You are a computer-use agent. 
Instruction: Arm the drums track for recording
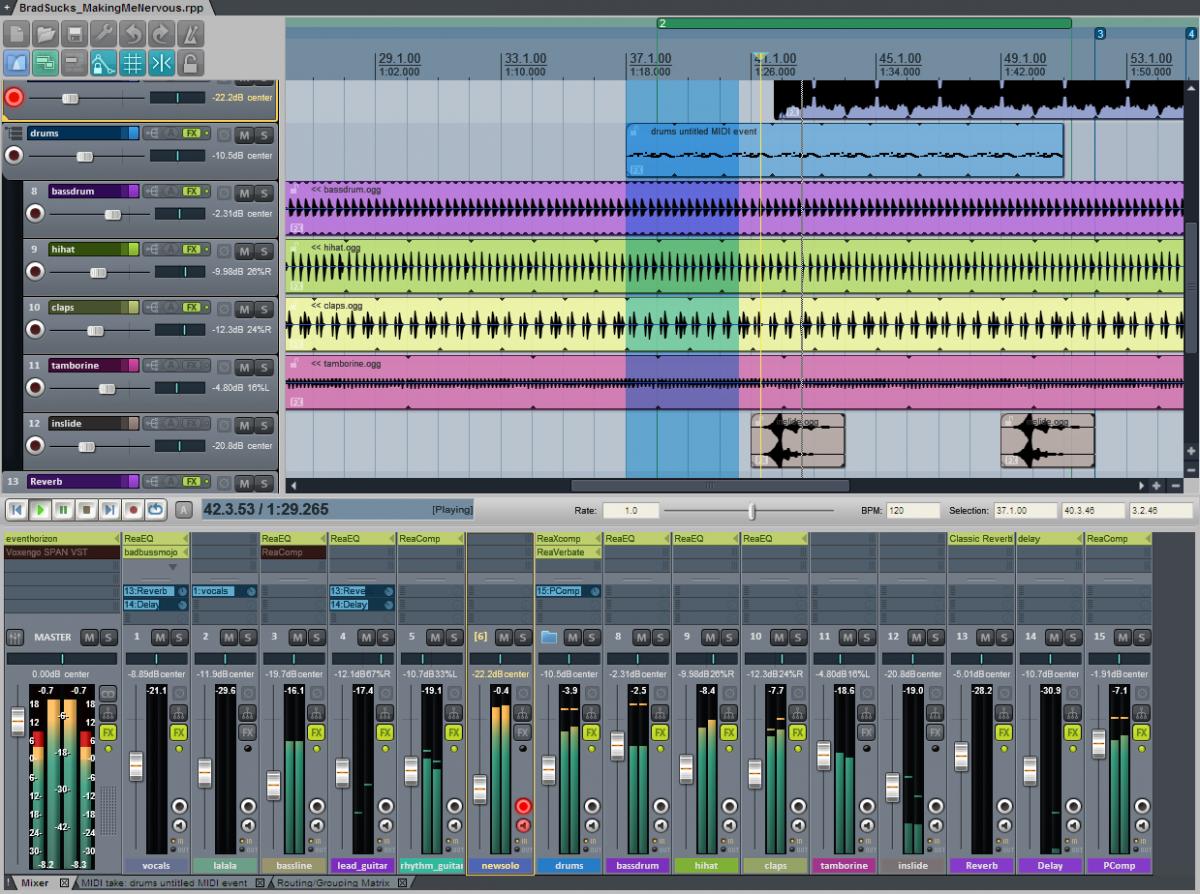coord(14,156)
